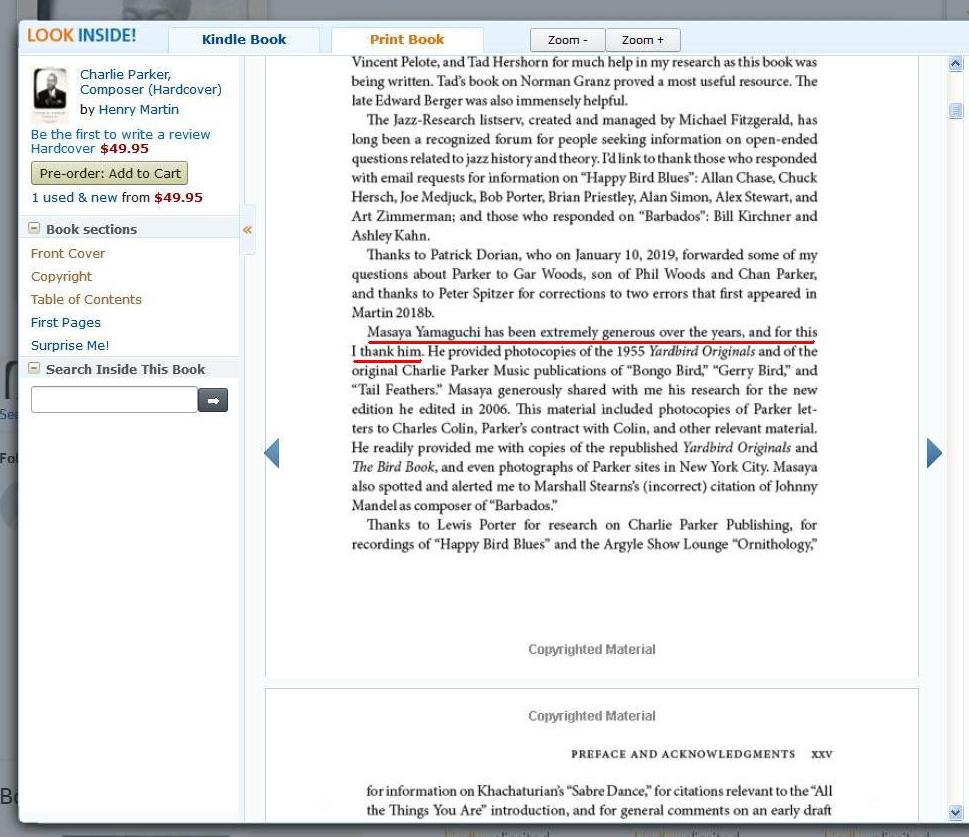This screenshot has width=969, height=837.
Task: Click Be the first to write a review
Action: tap(121, 134)
